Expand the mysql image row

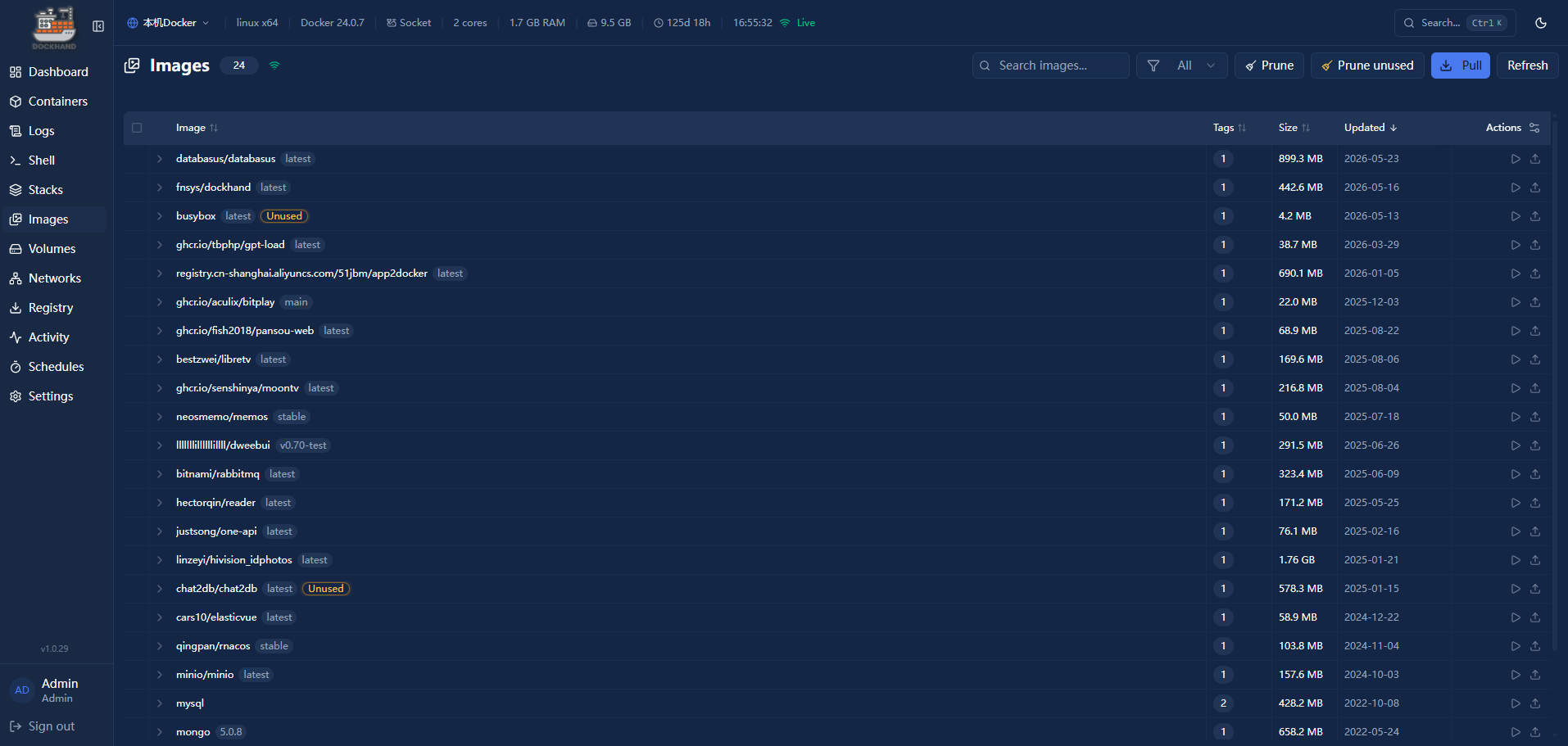[160, 703]
